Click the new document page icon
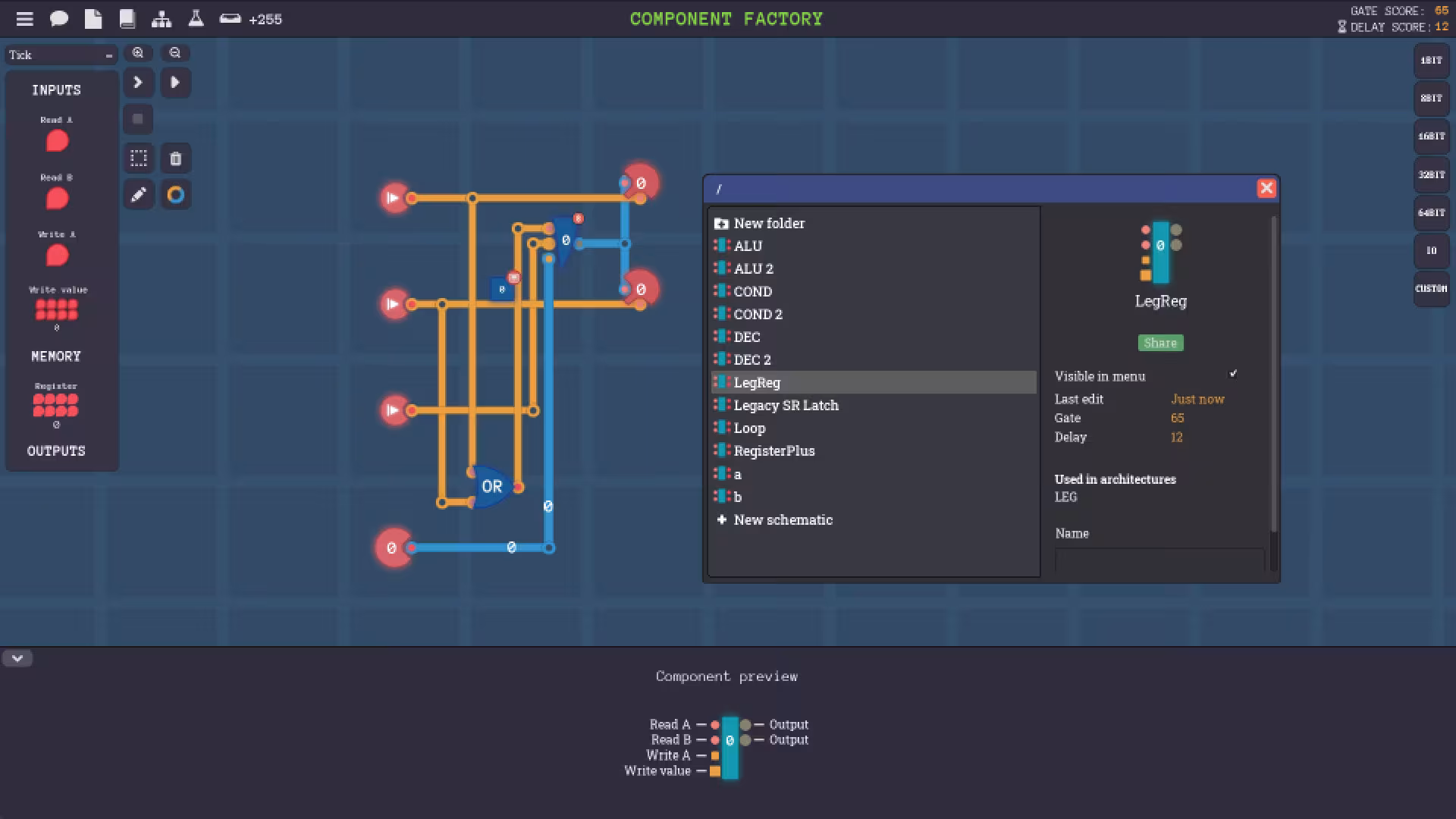 click(x=93, y=19)
